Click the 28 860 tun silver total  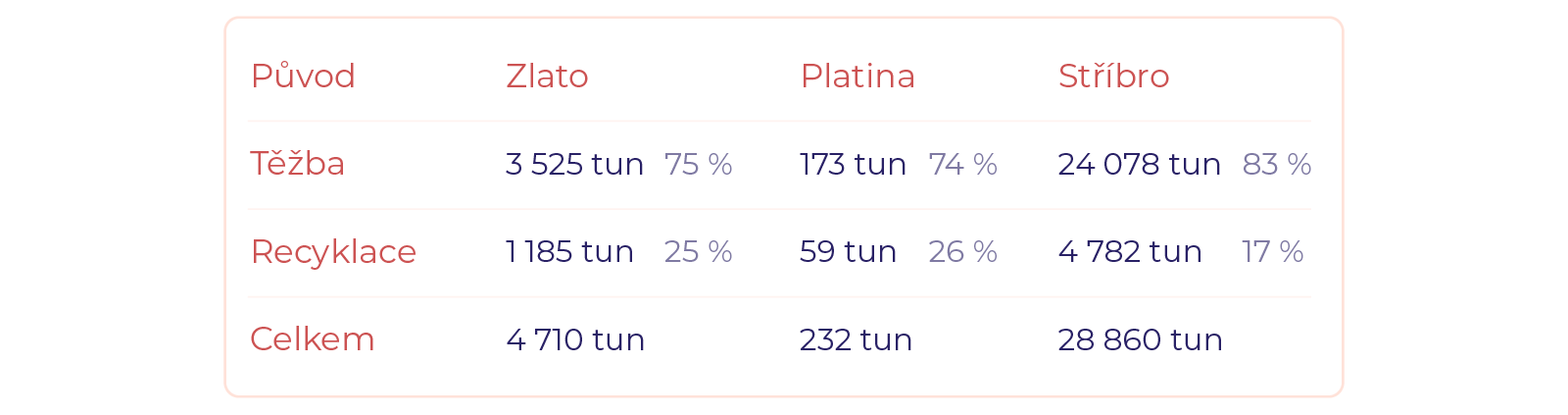1140,339
